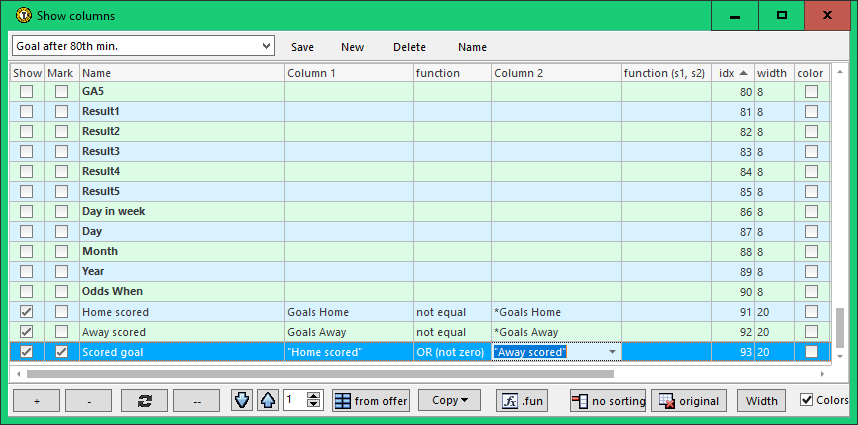Open Column 2 dropdown showing 'Away scored'
This screenshot has width=858, height=425.
click(x=611, y=352)
